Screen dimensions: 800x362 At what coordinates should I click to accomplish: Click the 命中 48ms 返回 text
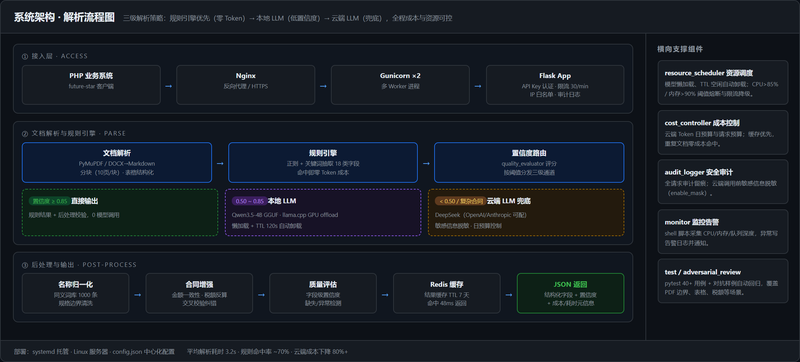click(x=446, y=303)
